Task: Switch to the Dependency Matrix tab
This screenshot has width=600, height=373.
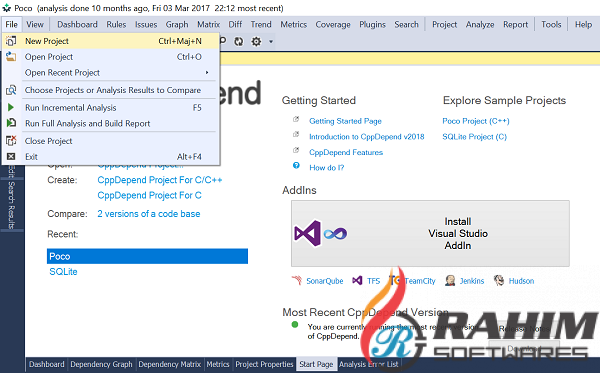Action: coord(170,364)
